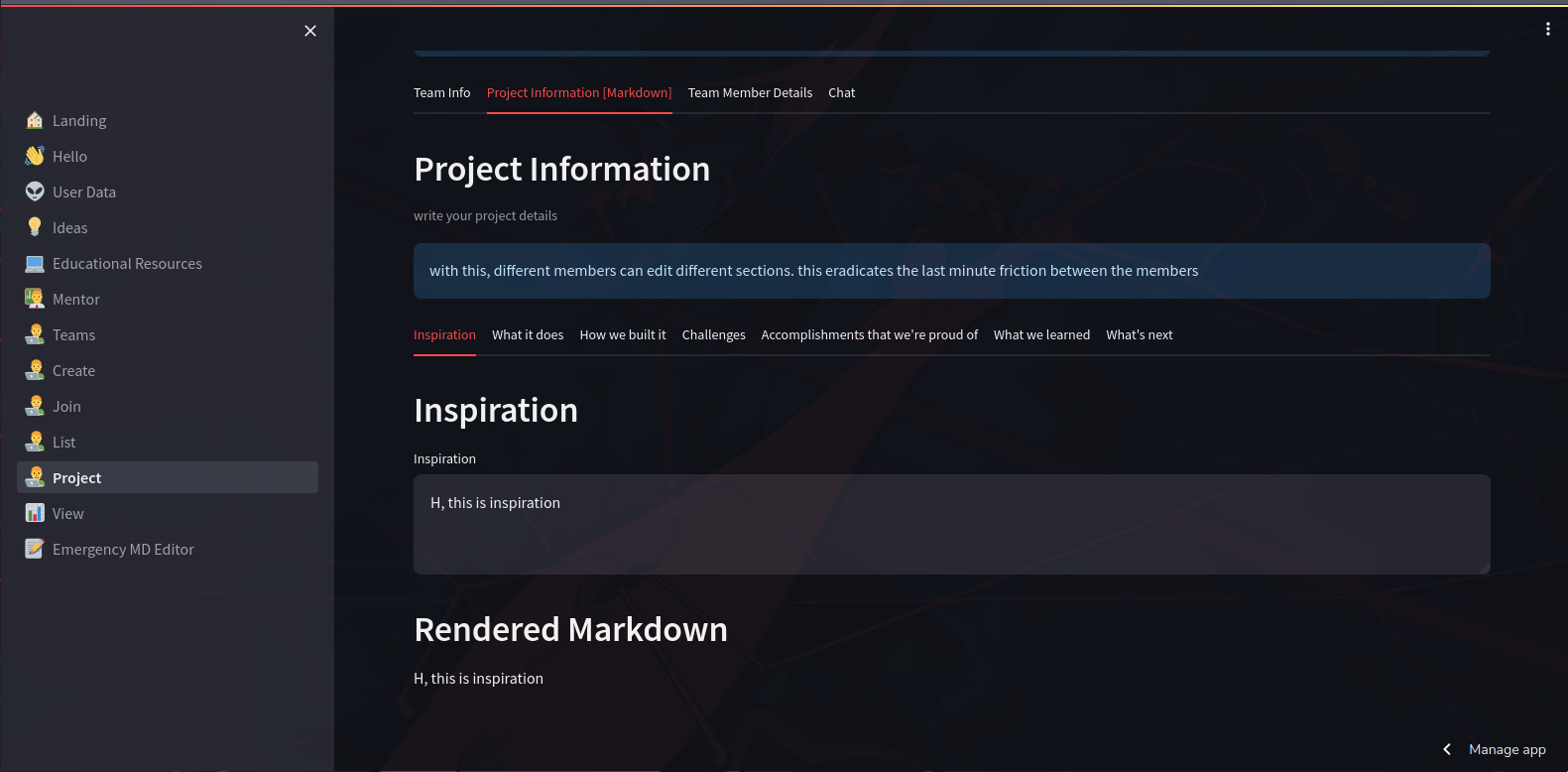Open the Ideas page
1568x772 pixels.
tap(168, 227)
